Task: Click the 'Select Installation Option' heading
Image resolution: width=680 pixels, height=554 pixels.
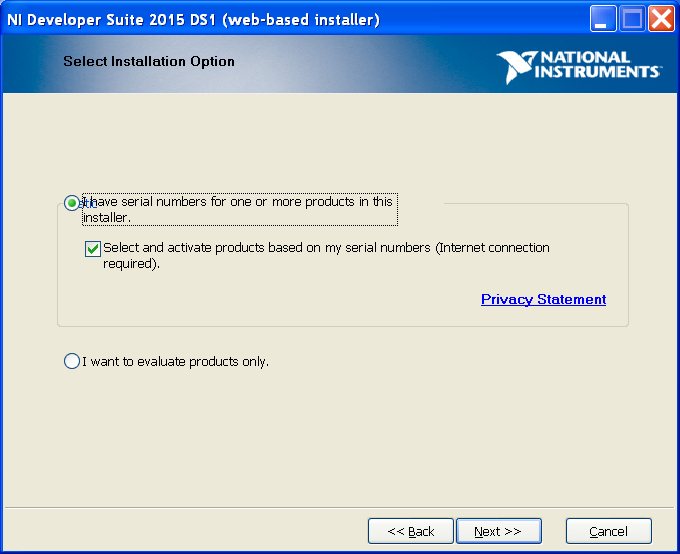Action: [x=149, y=62]
